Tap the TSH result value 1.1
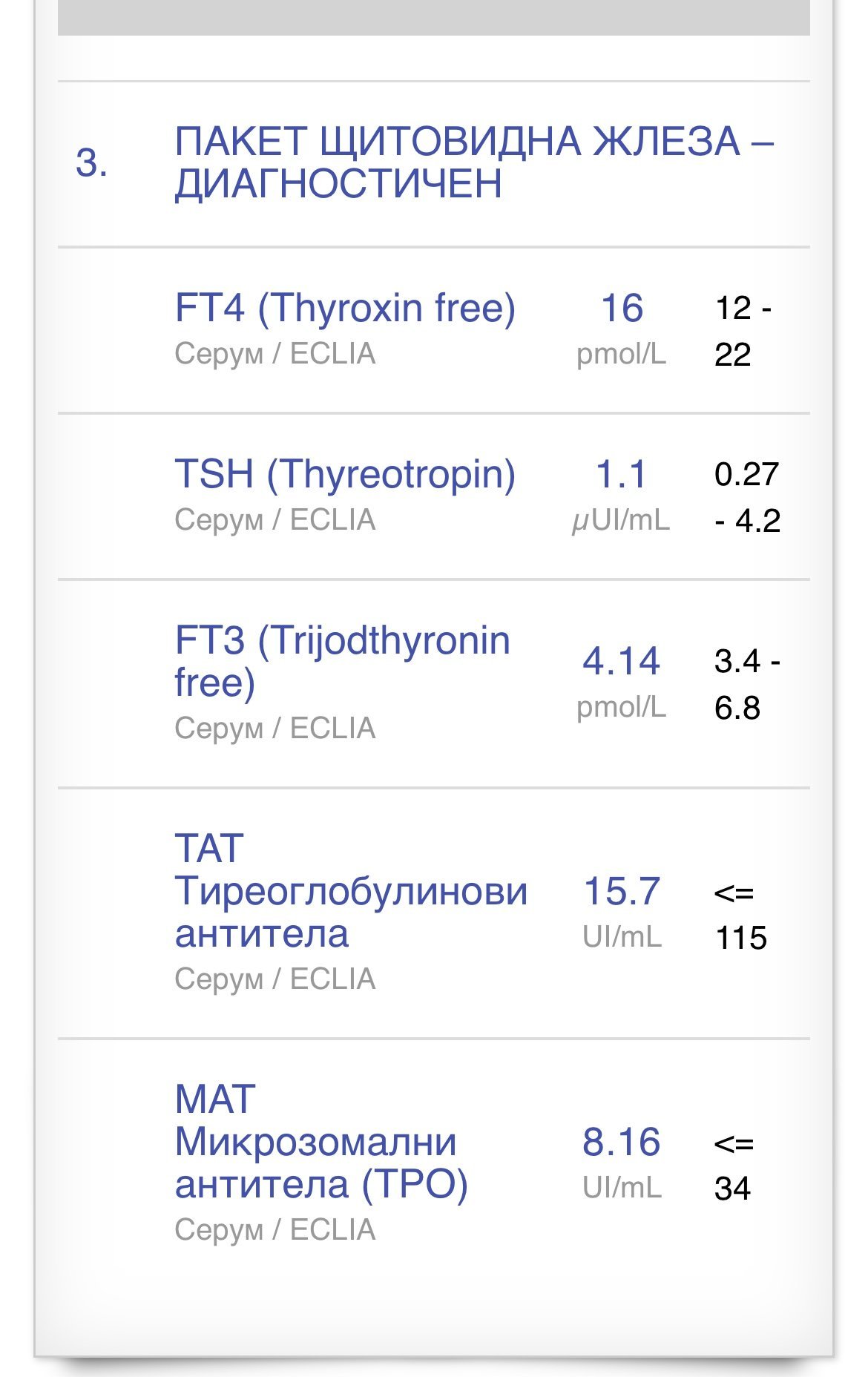868x1377 pixels. coord(622,473)
